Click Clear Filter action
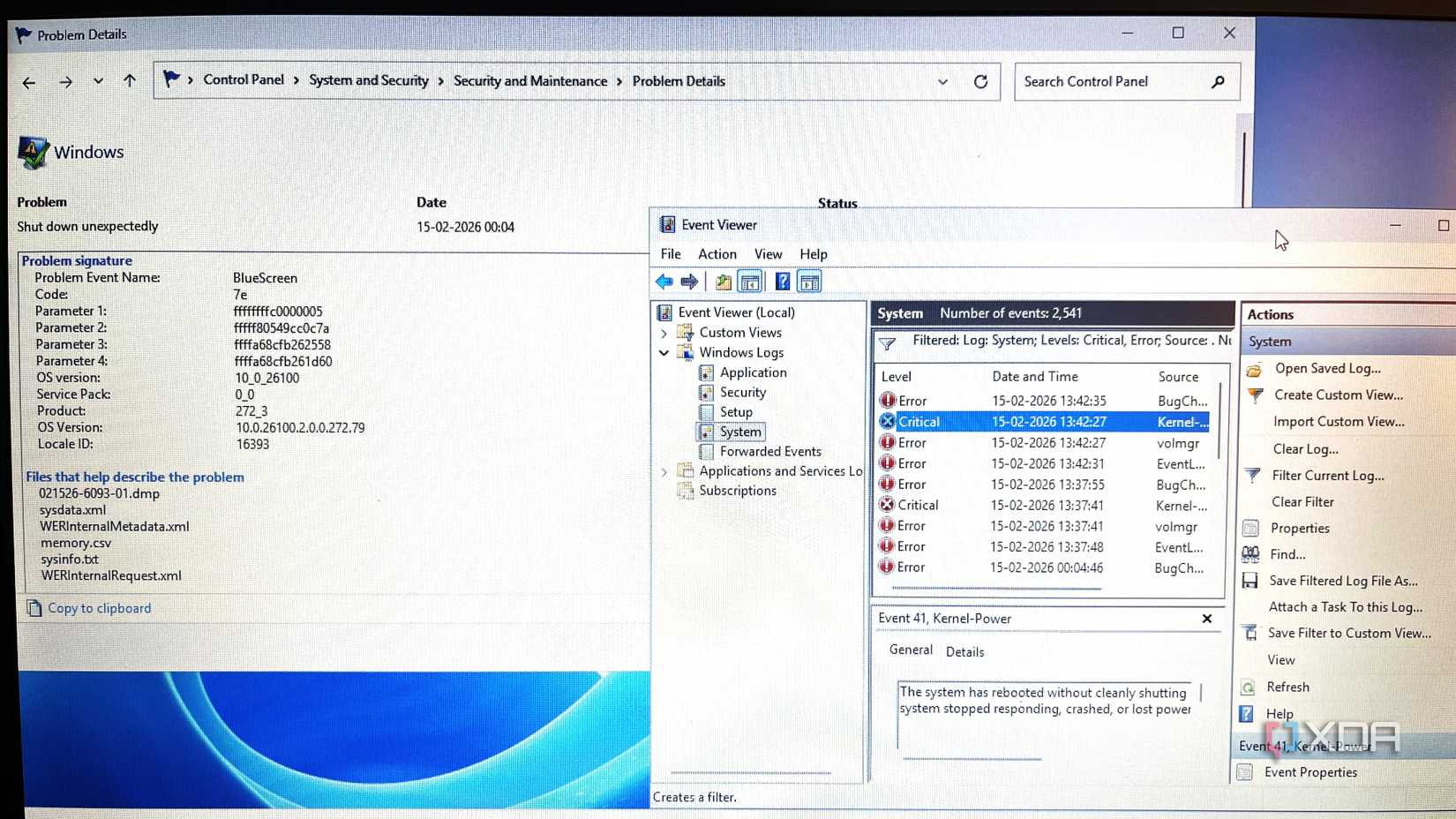The width and height of the screenshot is (1456, 819). click(1302, 501)
